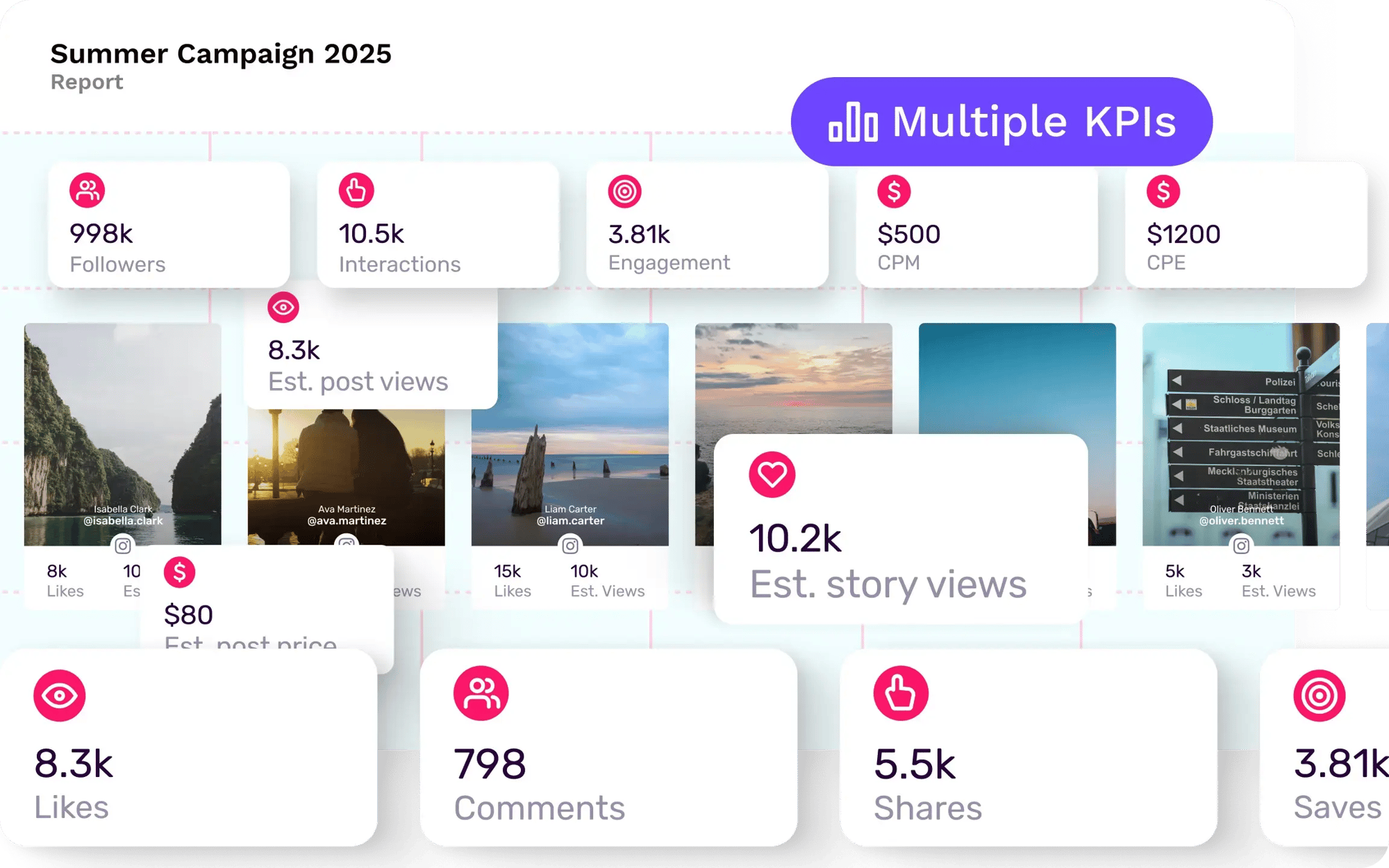This screenshot has width=1389, height=868.
Task: Open Isabella Clark's post thumbnail
Action: pyautogui.click(x=123, y=434)
